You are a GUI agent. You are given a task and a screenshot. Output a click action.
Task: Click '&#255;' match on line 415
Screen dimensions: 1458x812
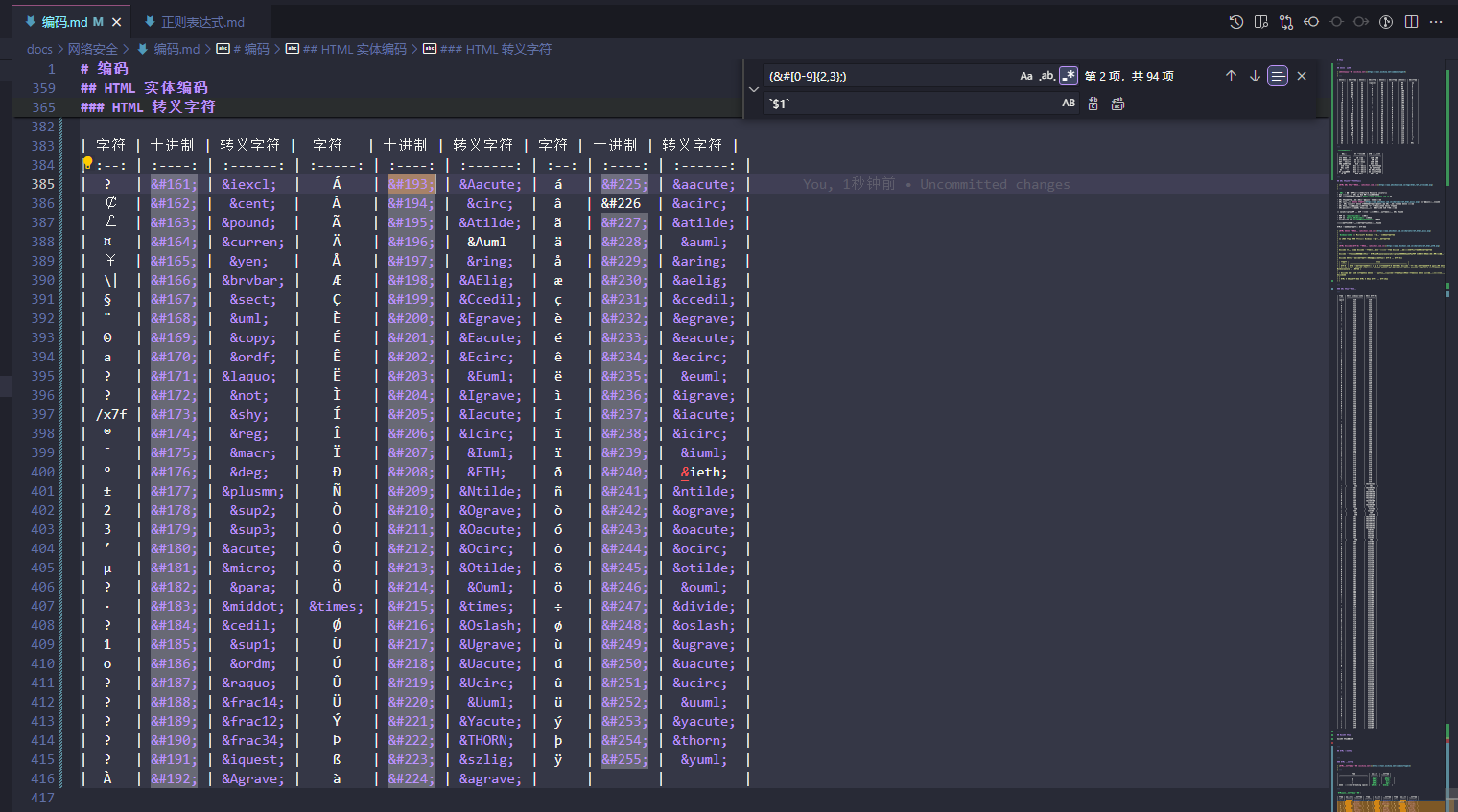pos(624,759)
